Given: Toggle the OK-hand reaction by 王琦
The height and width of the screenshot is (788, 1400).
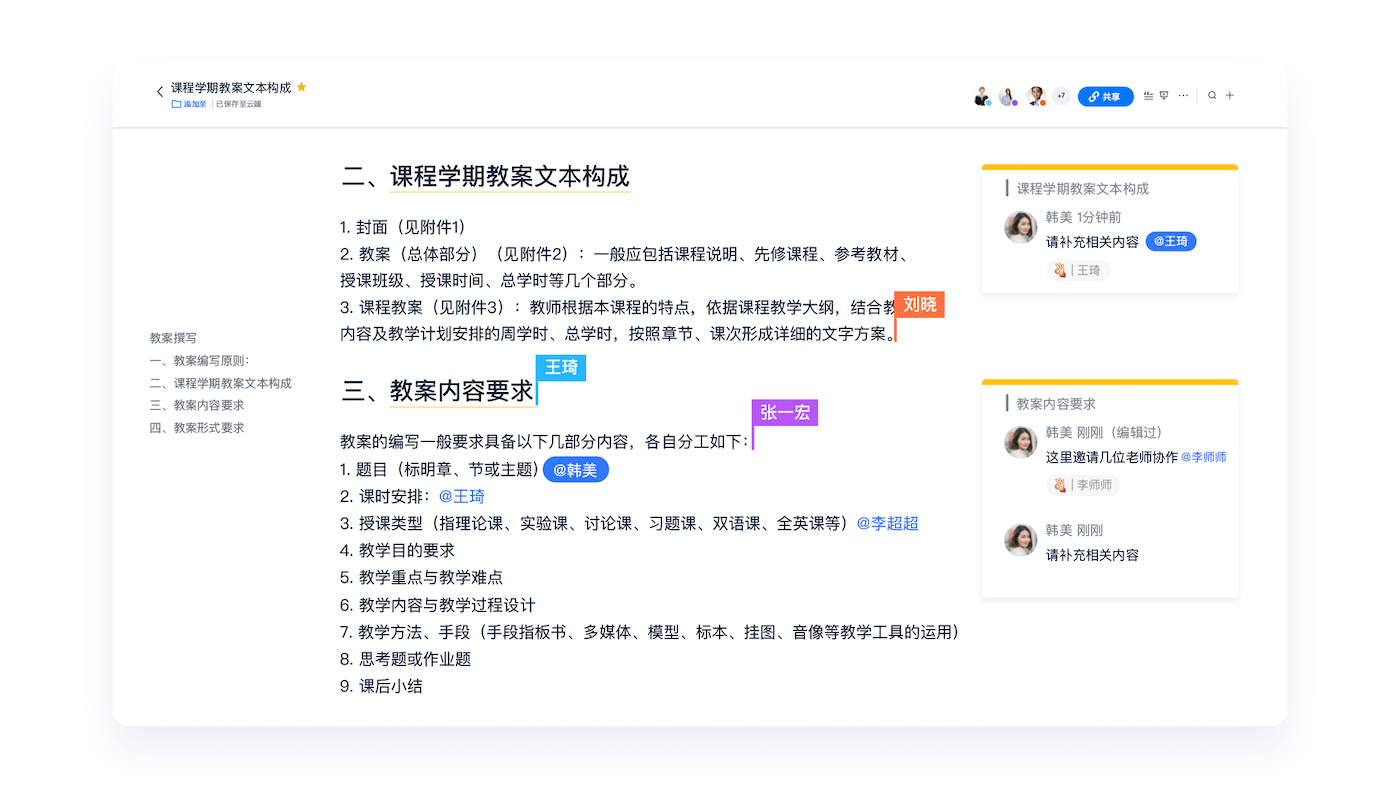Looking at the screenshot, I should tap(1077, 270).
